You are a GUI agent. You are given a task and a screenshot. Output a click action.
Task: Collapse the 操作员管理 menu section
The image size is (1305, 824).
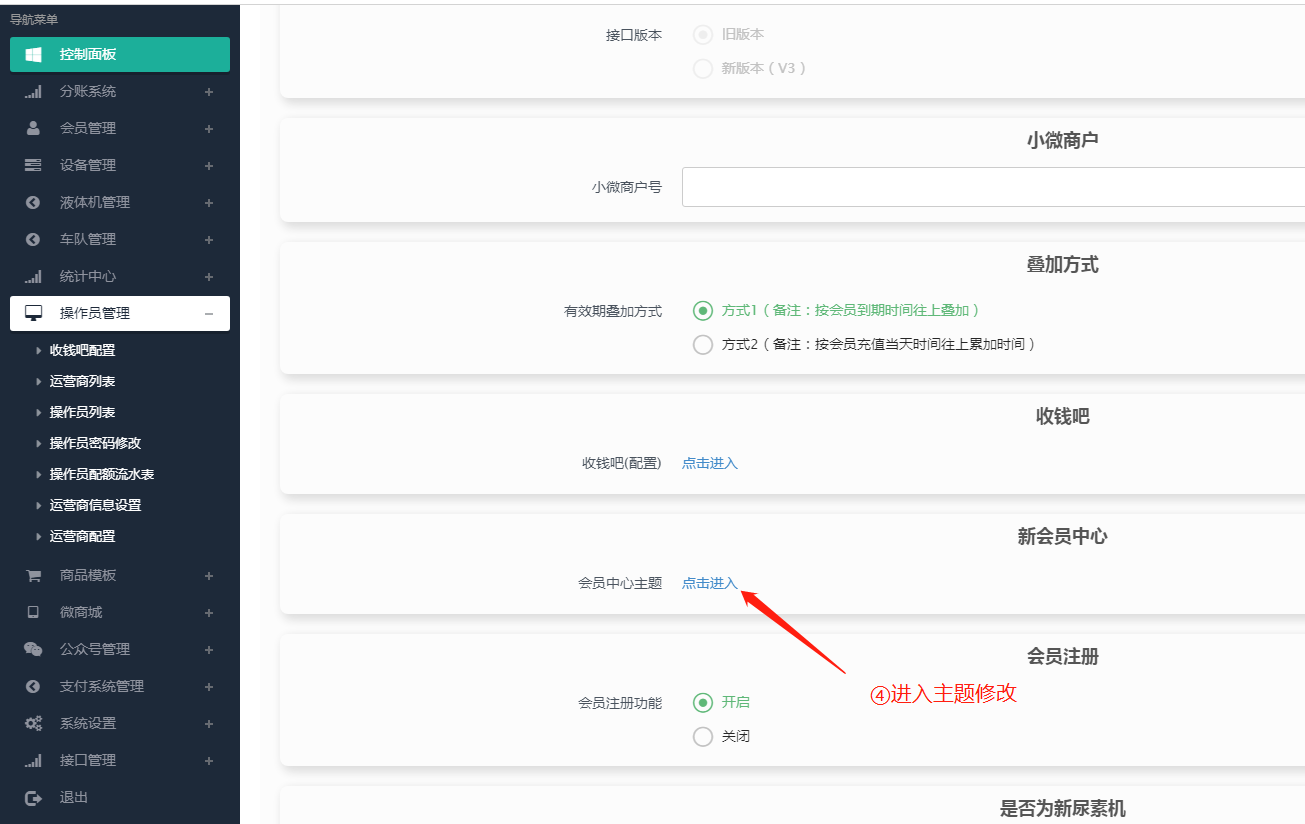pyautogui.click(x=209, y=313)
